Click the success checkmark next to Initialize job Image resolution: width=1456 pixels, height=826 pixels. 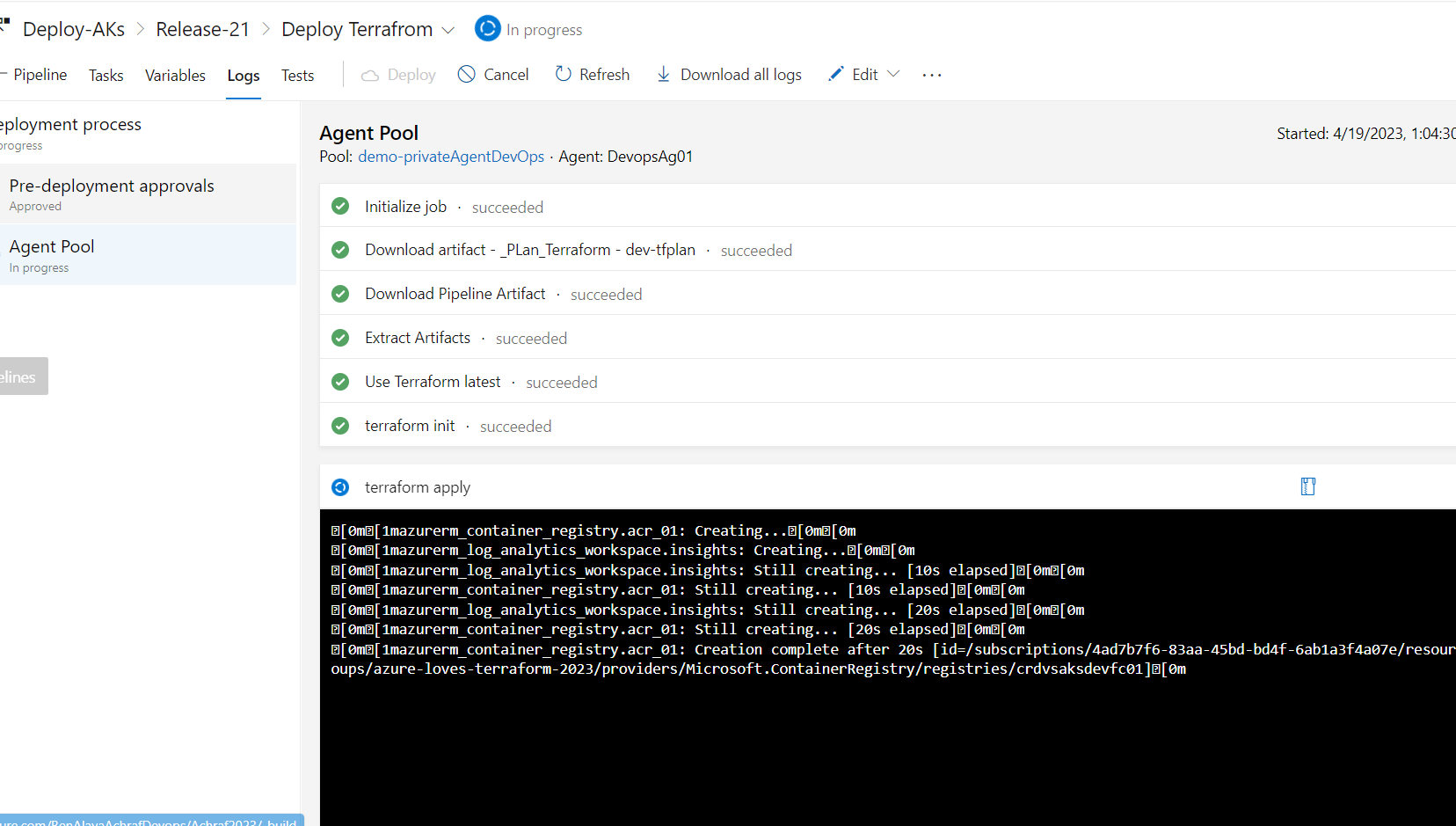coord(340,206)
